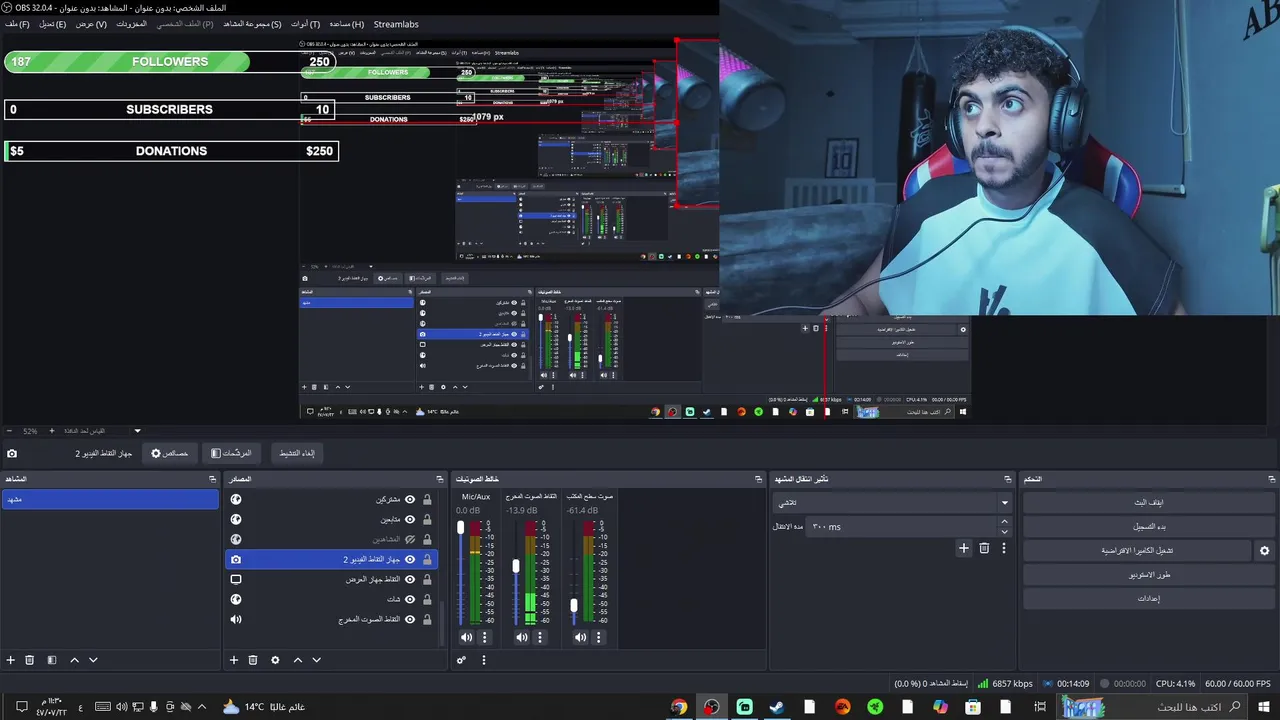
Task: Move source up arrow in المصادر panel
Action: [x=297, y=660]
